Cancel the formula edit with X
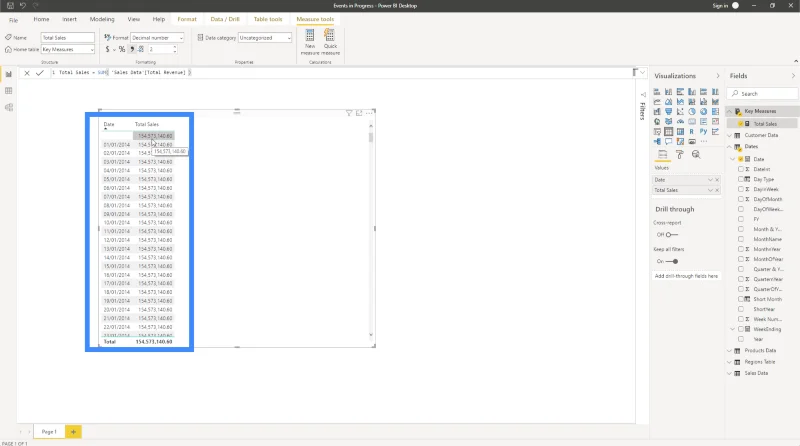Screen dimensions: 800x446 27,73
